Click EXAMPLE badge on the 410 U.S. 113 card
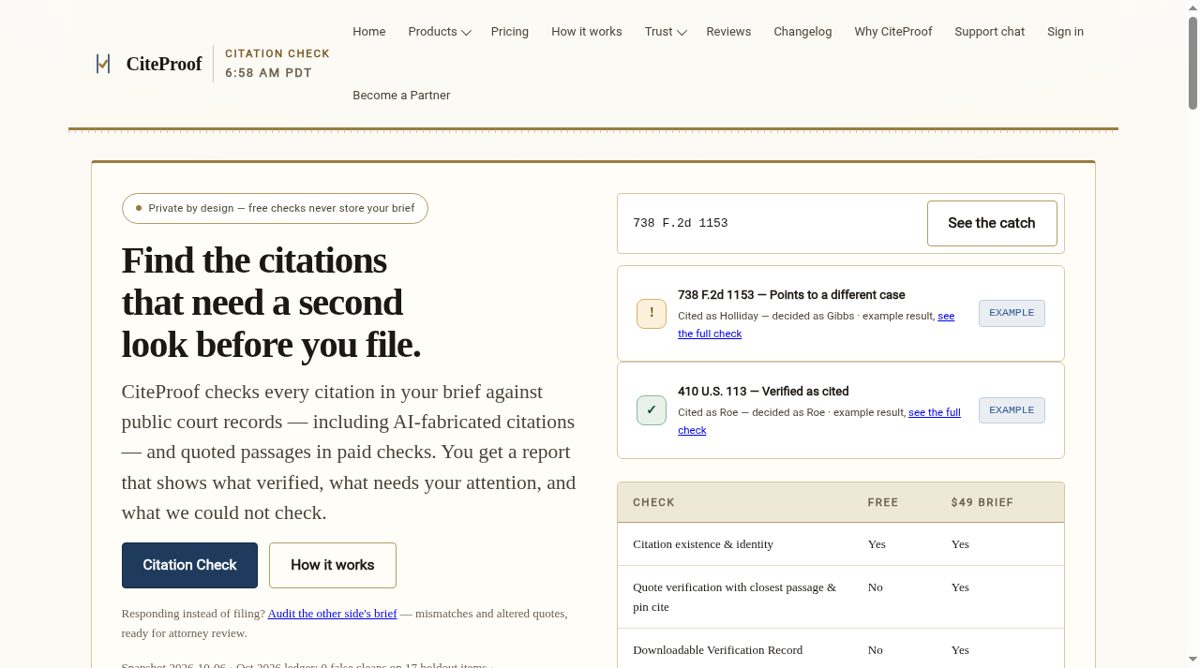Screen dimensions: 1200x668 (x=1012, y=410)
